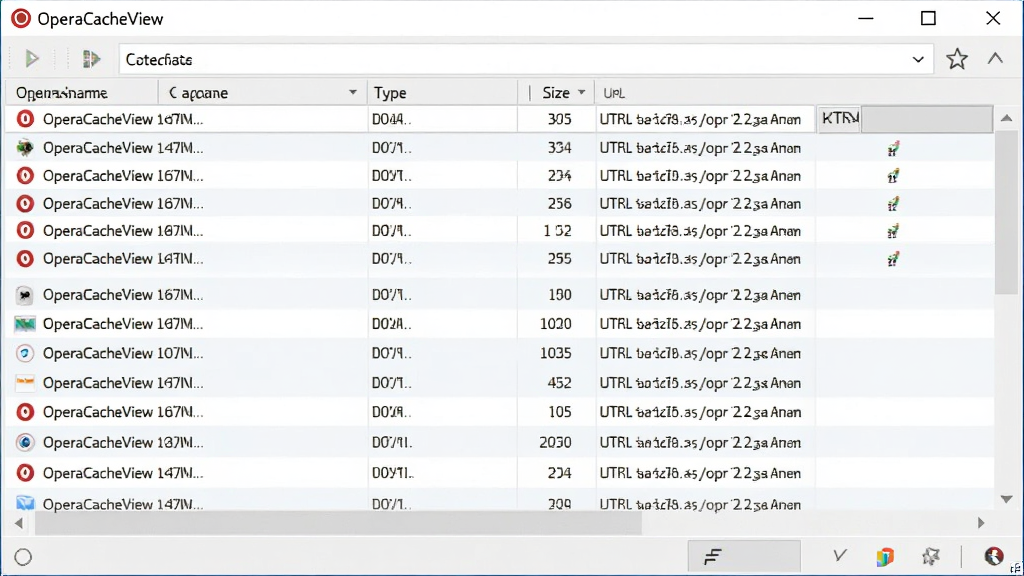Click the red Opera icon in status bar

(x=993, y=556)
